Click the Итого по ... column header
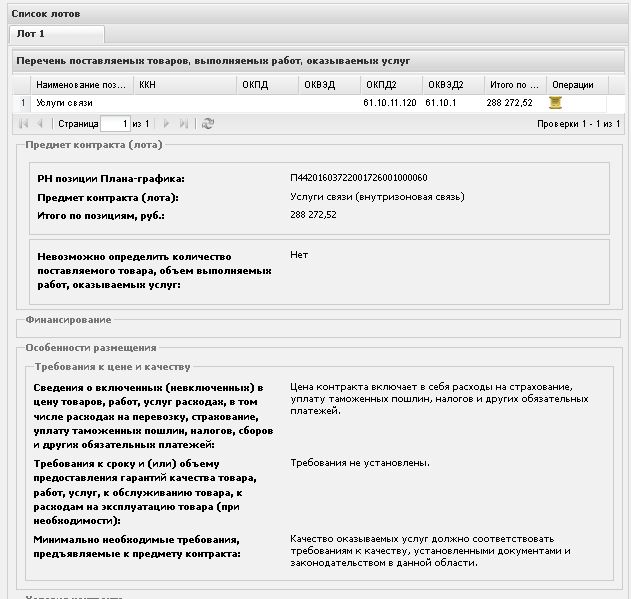This screenshot has width=631, height=599. coord(515,85)
